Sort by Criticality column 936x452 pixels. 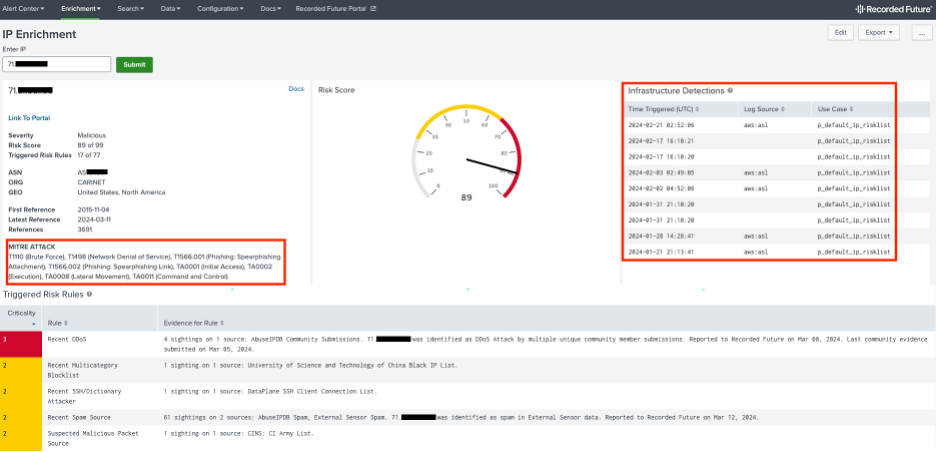pyautogui.click(x=21, y=318)
